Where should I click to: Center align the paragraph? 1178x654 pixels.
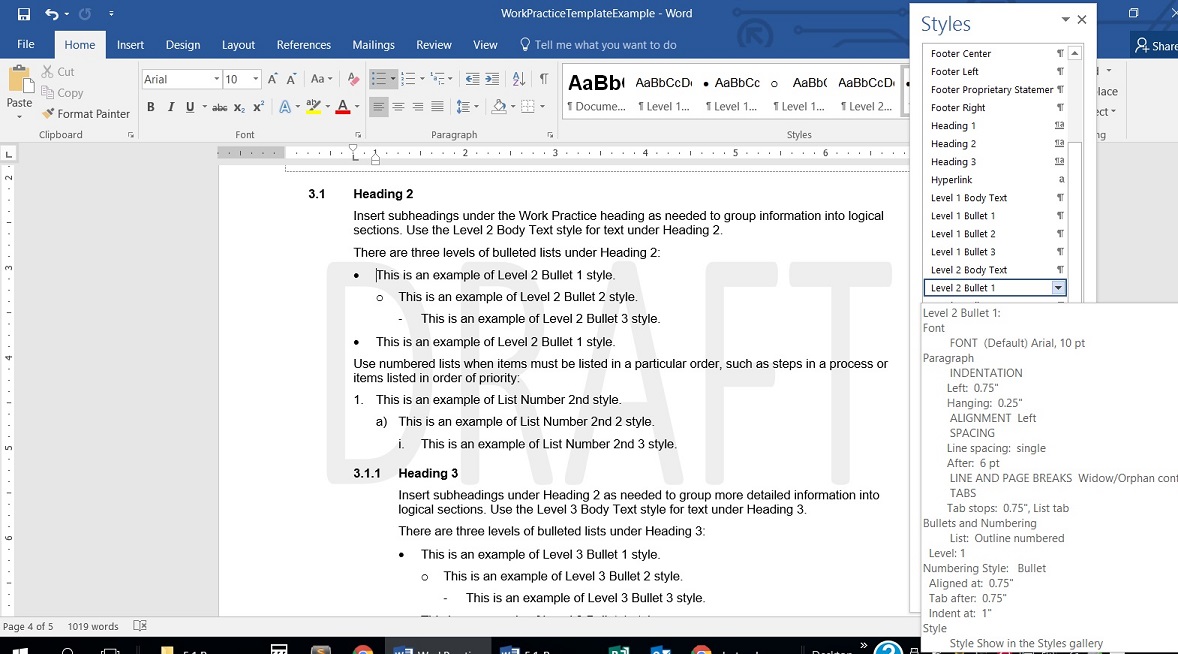[x=398, y=107]
